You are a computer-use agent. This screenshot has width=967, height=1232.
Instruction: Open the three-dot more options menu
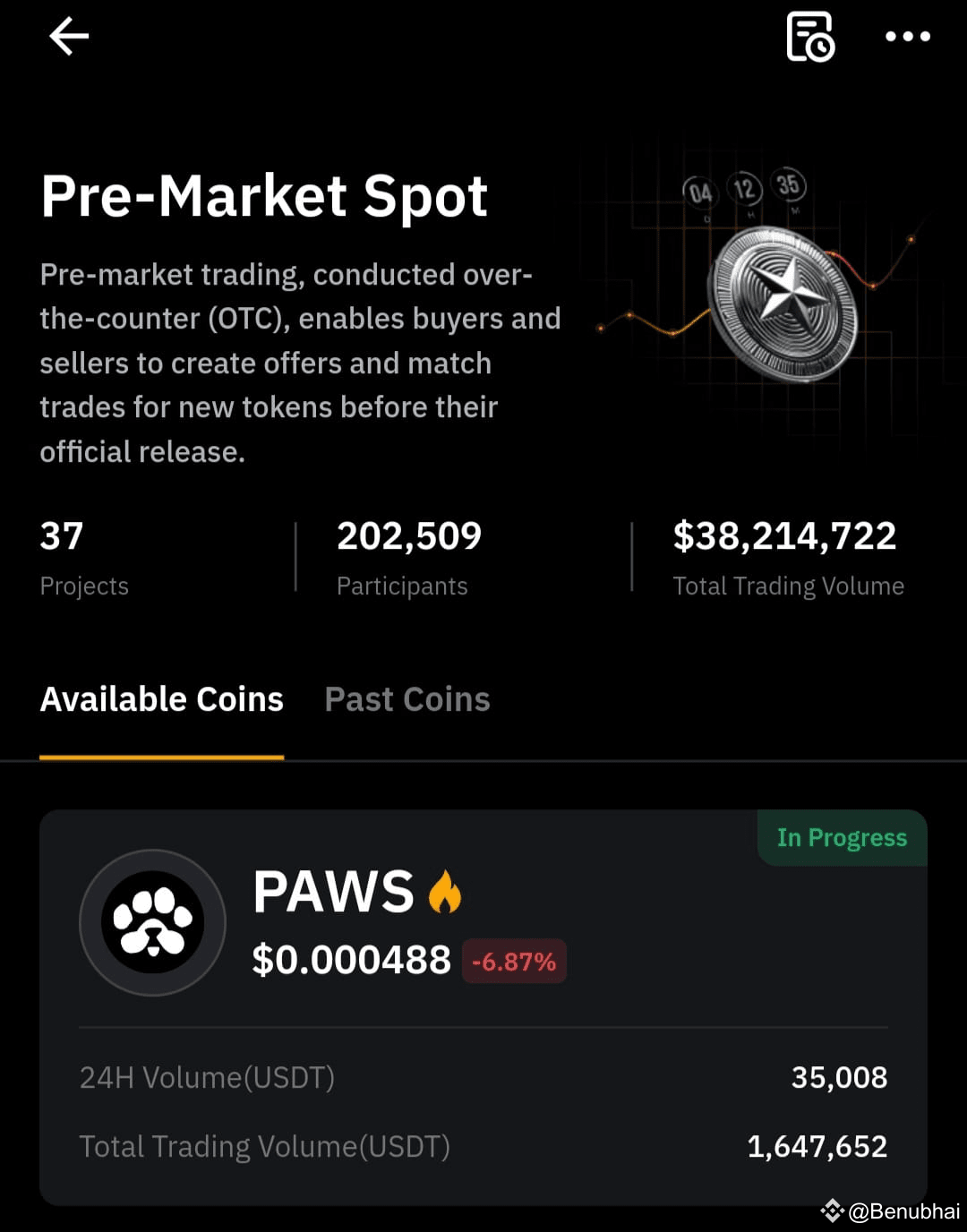[x=907, y=37]
